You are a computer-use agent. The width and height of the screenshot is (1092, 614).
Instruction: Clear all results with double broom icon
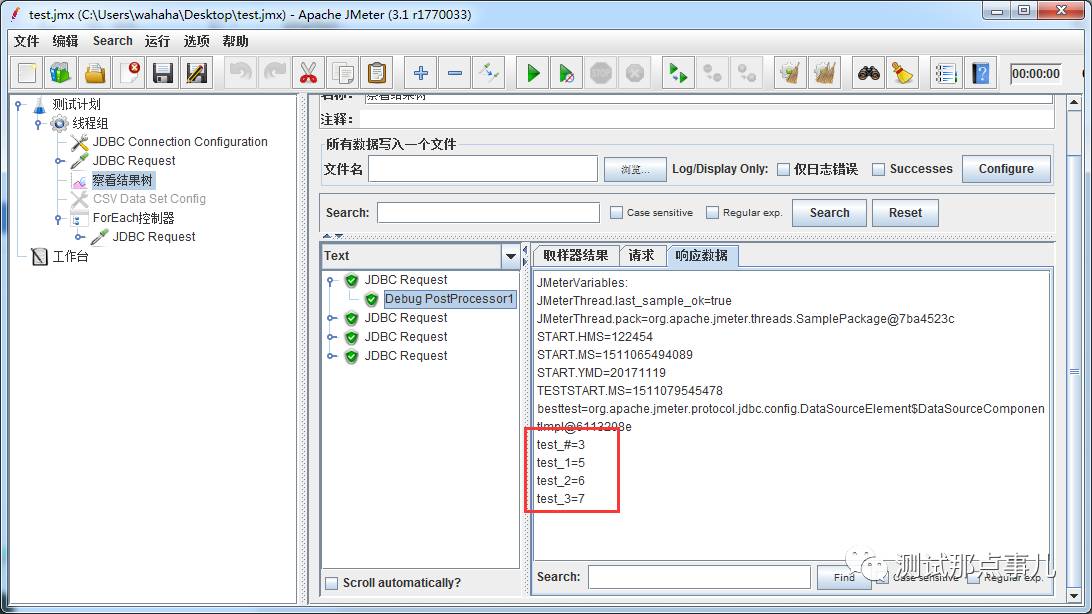[825, 73]
